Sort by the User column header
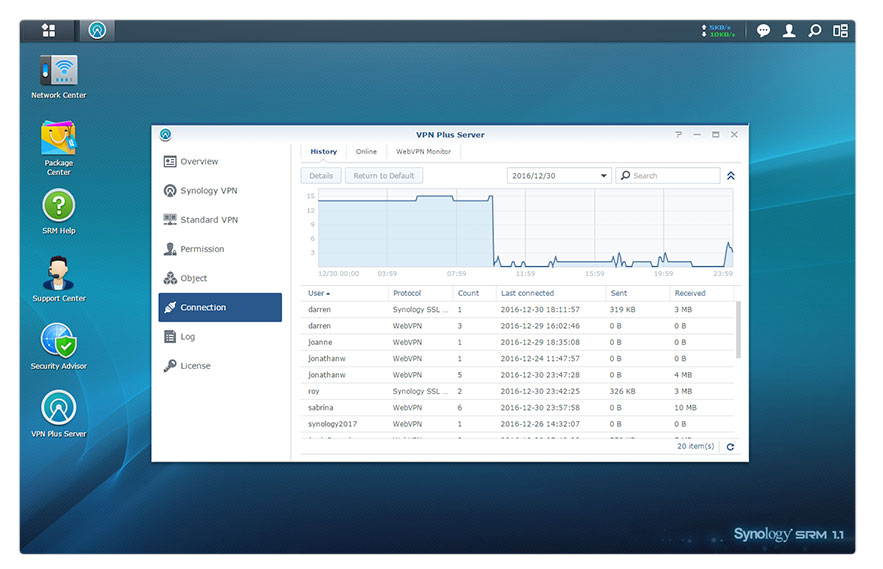The width and height of the screenshot is (883, 569). (344, 294)
